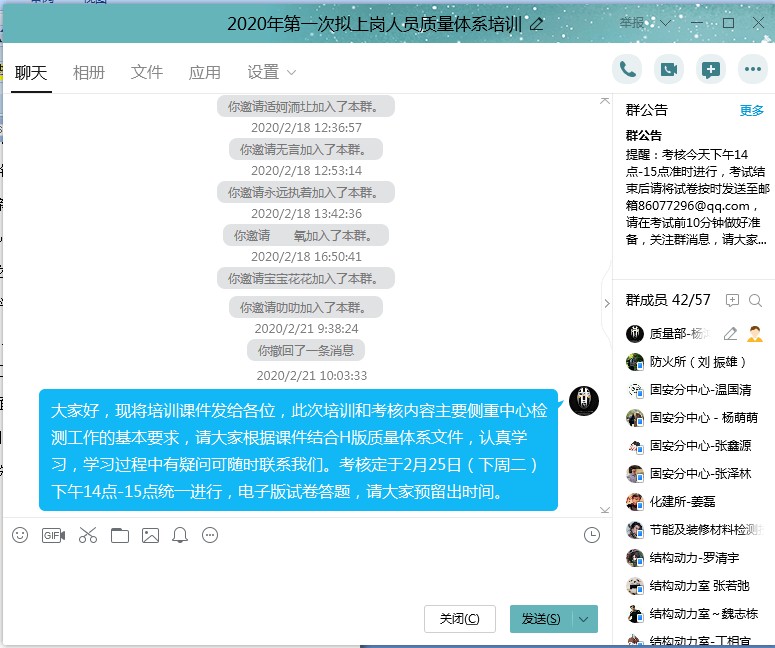The width and height of the screenshot is (775, 648).
Task: Select member 固安分中心-温国清 in list
Action: click(x=700, y=390)
